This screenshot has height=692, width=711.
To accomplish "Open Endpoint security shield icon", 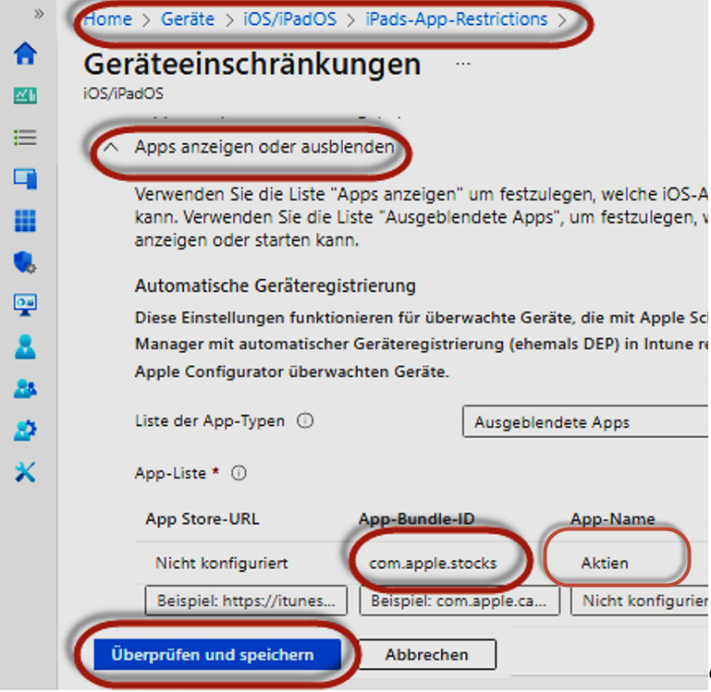I will point(25,263).
